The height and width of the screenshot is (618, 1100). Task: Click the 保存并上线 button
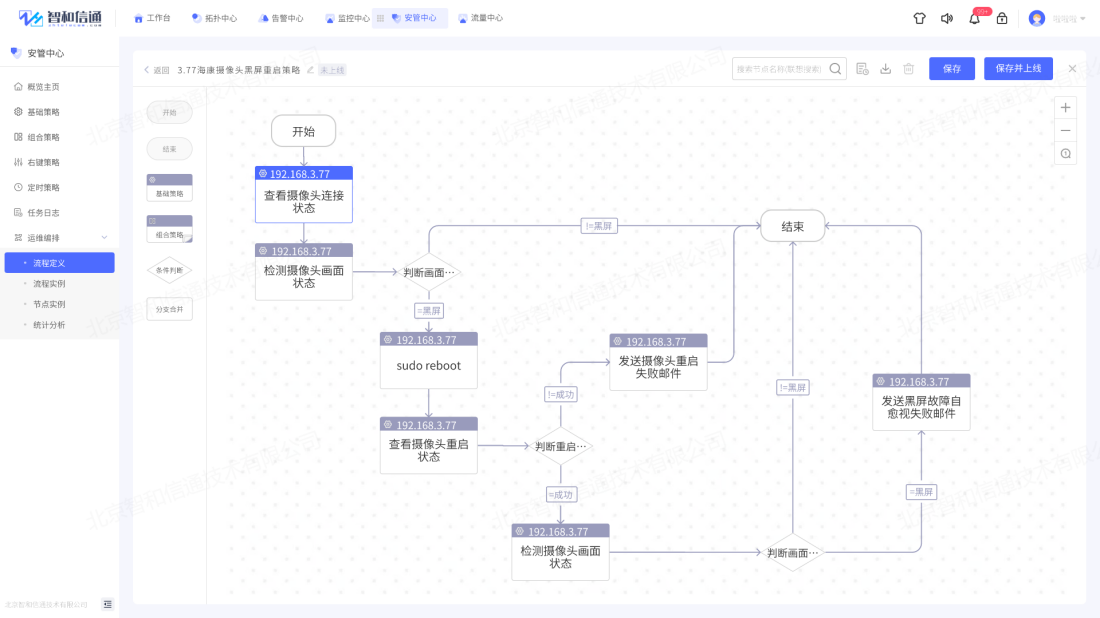coord(1018,69)
